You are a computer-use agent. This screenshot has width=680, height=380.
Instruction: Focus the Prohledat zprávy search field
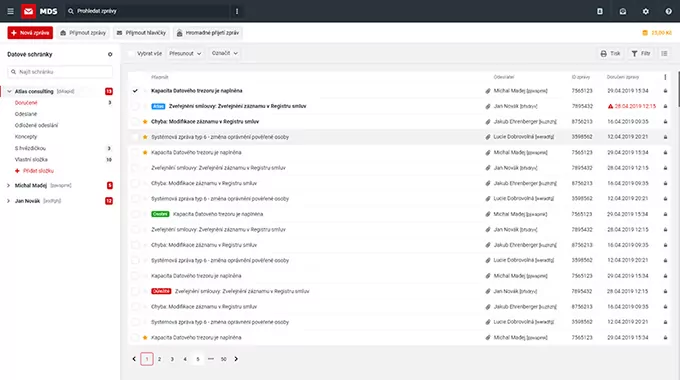(147, 11)
